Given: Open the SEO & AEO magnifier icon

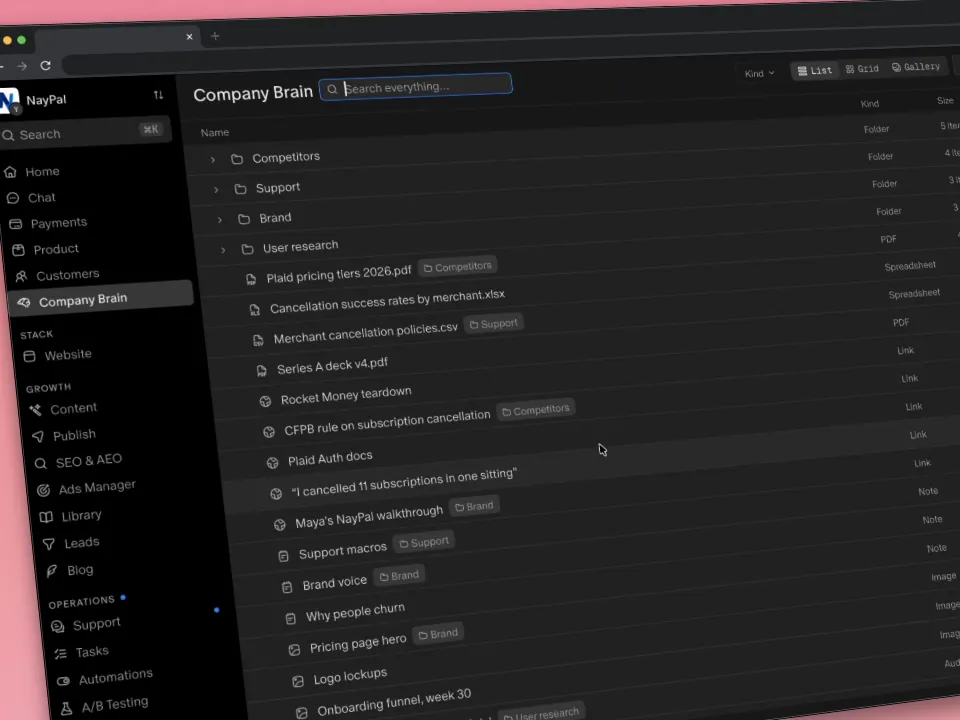Looking at the screenshot, I should [40, 463].
